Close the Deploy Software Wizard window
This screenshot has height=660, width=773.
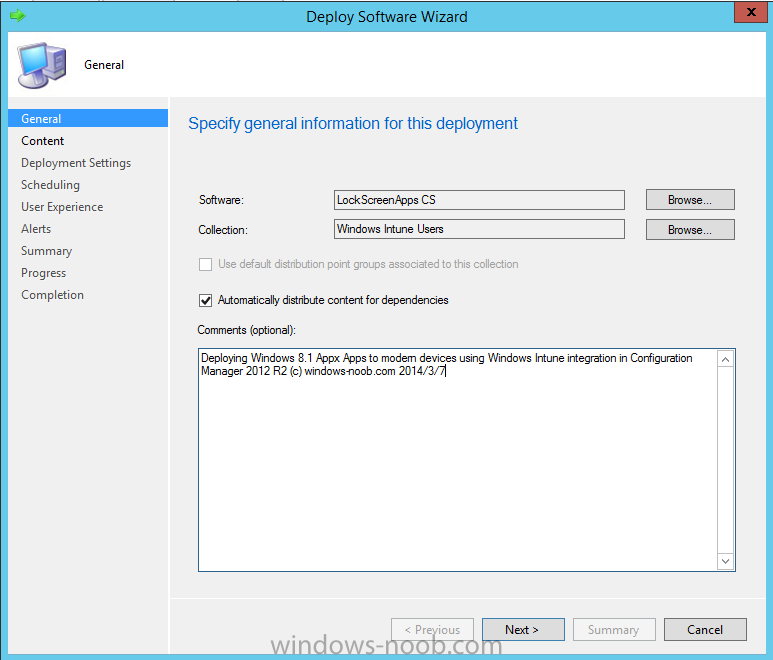click(x=750, y=12)
